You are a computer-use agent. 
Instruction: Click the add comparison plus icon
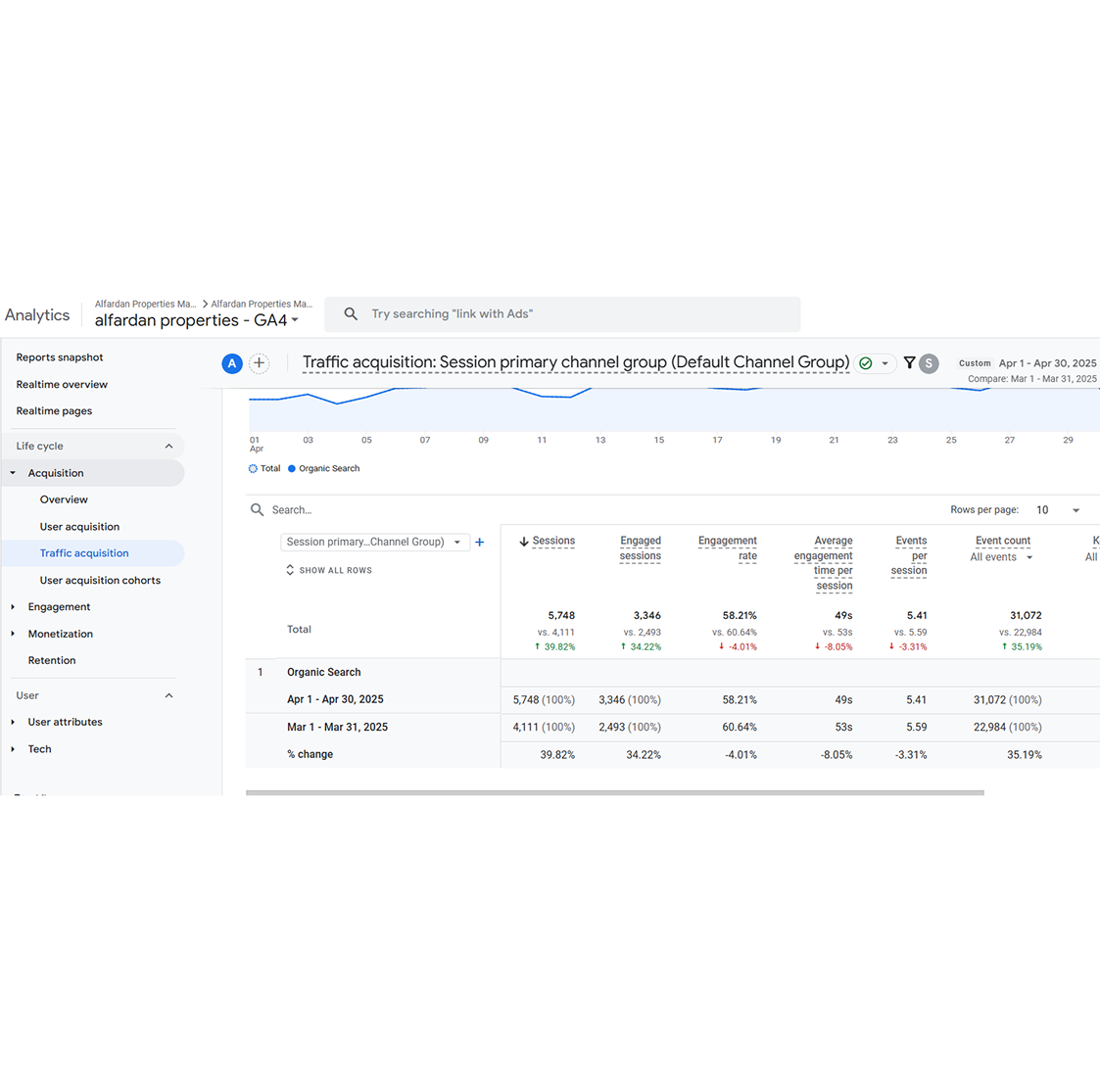click(259, 363)
